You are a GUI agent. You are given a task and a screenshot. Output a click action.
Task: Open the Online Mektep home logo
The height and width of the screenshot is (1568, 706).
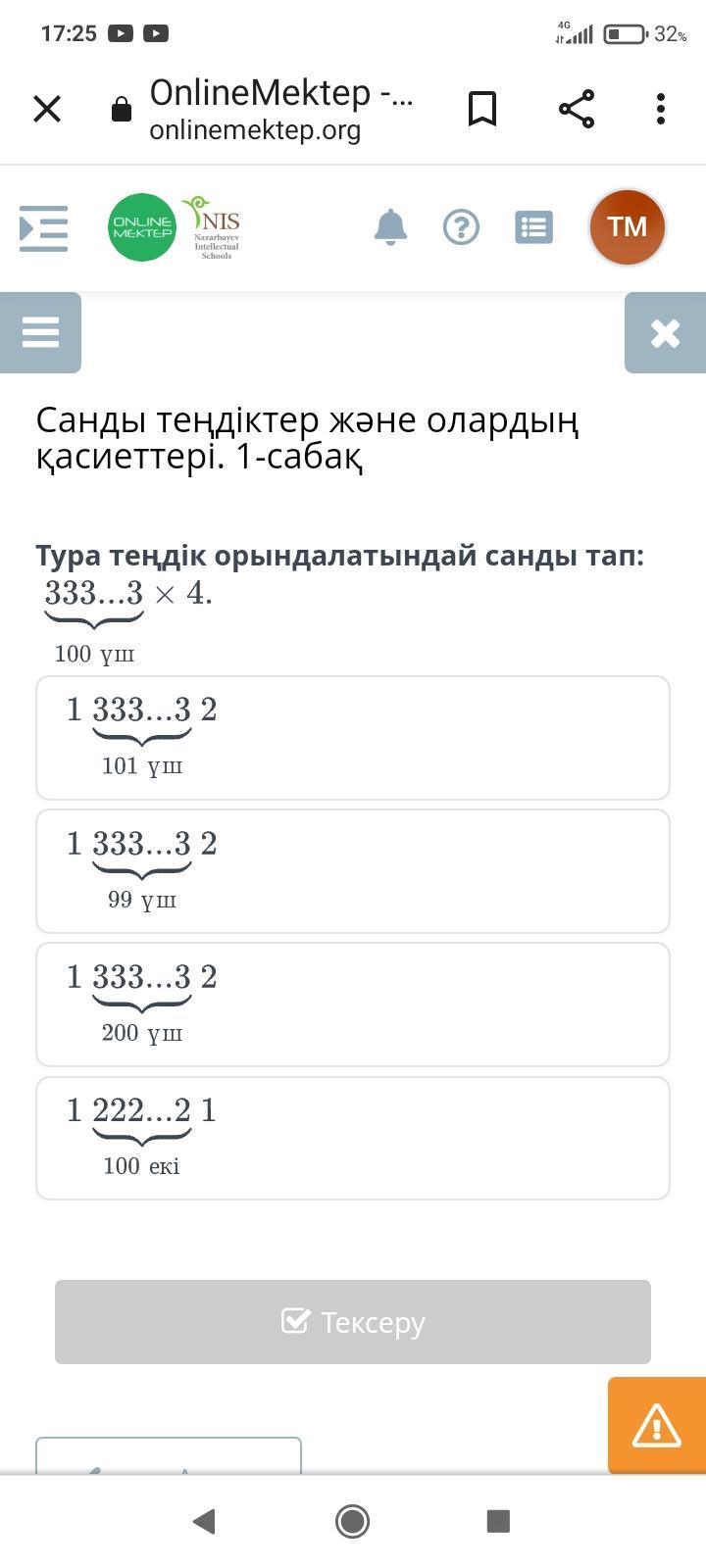[x=142, y=227]
